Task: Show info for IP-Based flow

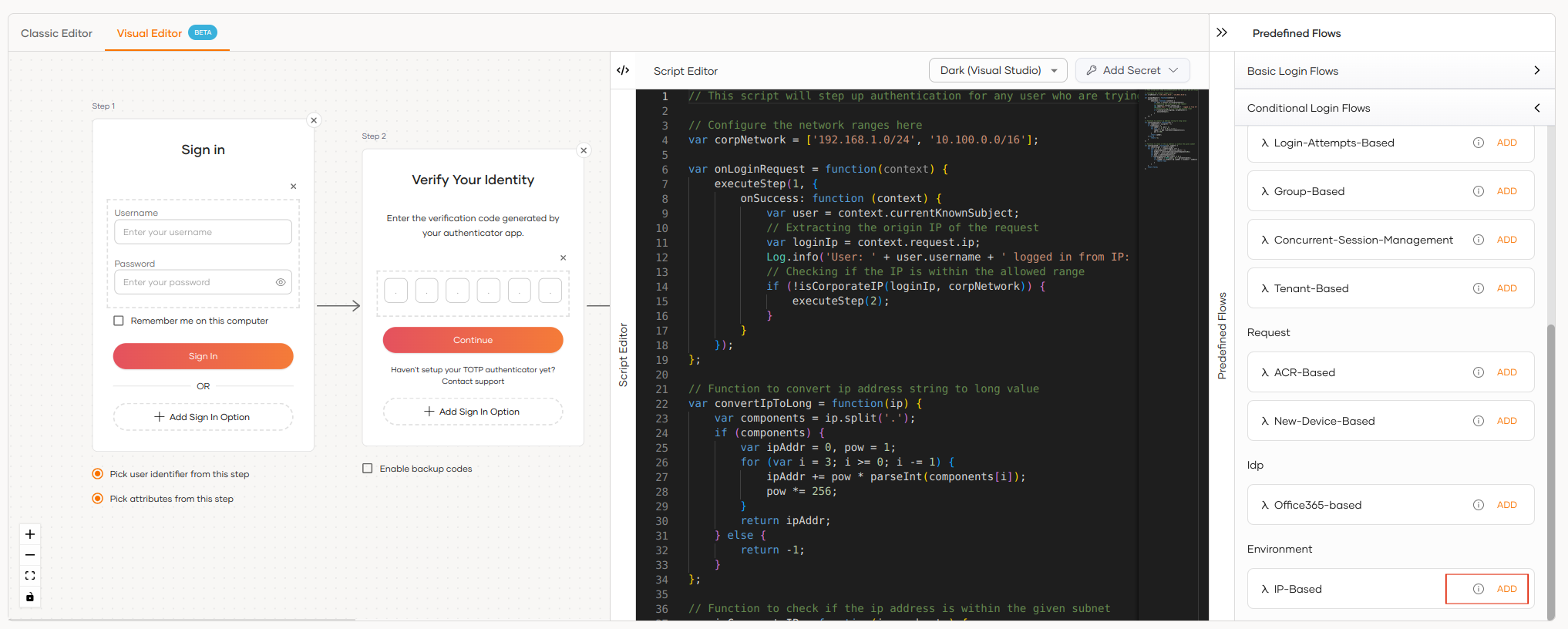Action: coord(1478,589)
